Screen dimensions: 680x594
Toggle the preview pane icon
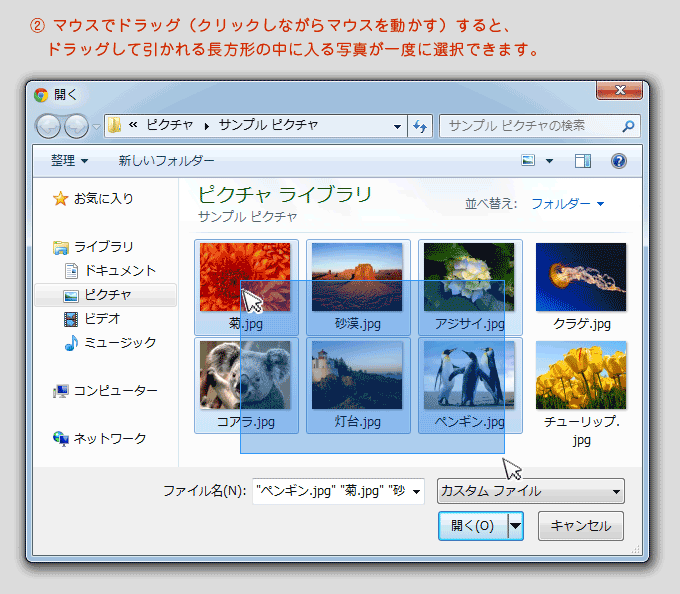point(583,161)
